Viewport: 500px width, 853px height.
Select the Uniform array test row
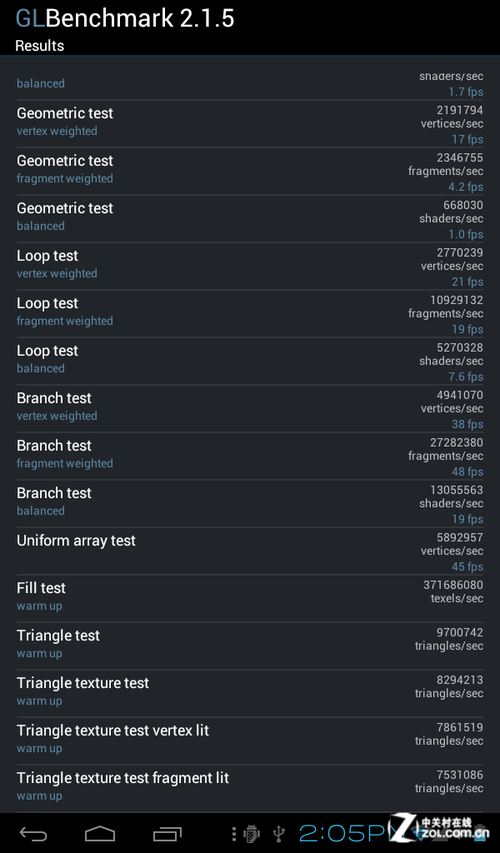[250, 551]
